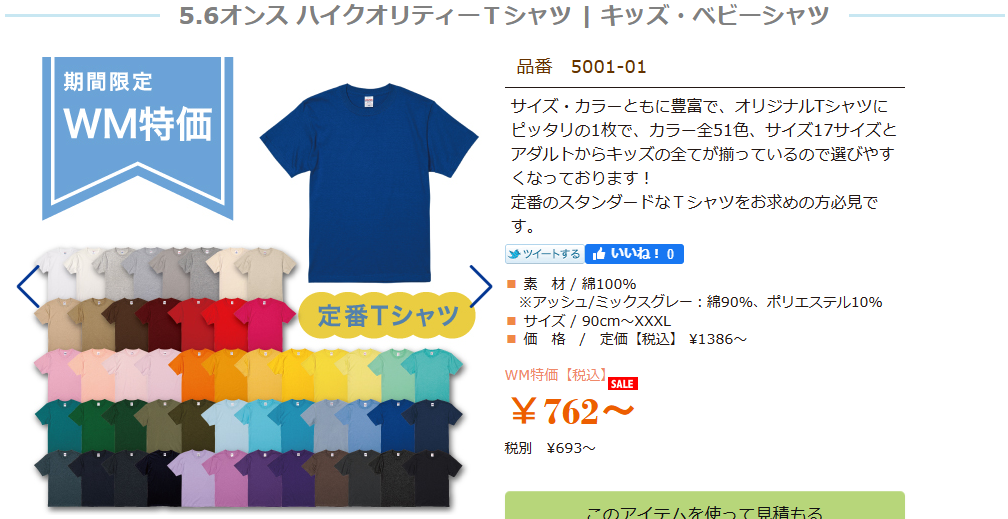This screenshot has height=519, width=1008.
Task: Click the このアイテムを使って見積もる button
Action: click(705, 506)
